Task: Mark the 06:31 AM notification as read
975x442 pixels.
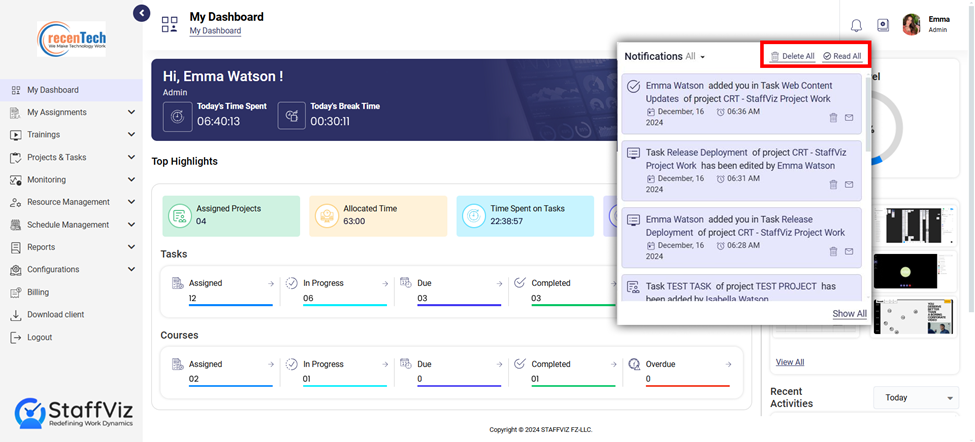Action: coord(849,185)
